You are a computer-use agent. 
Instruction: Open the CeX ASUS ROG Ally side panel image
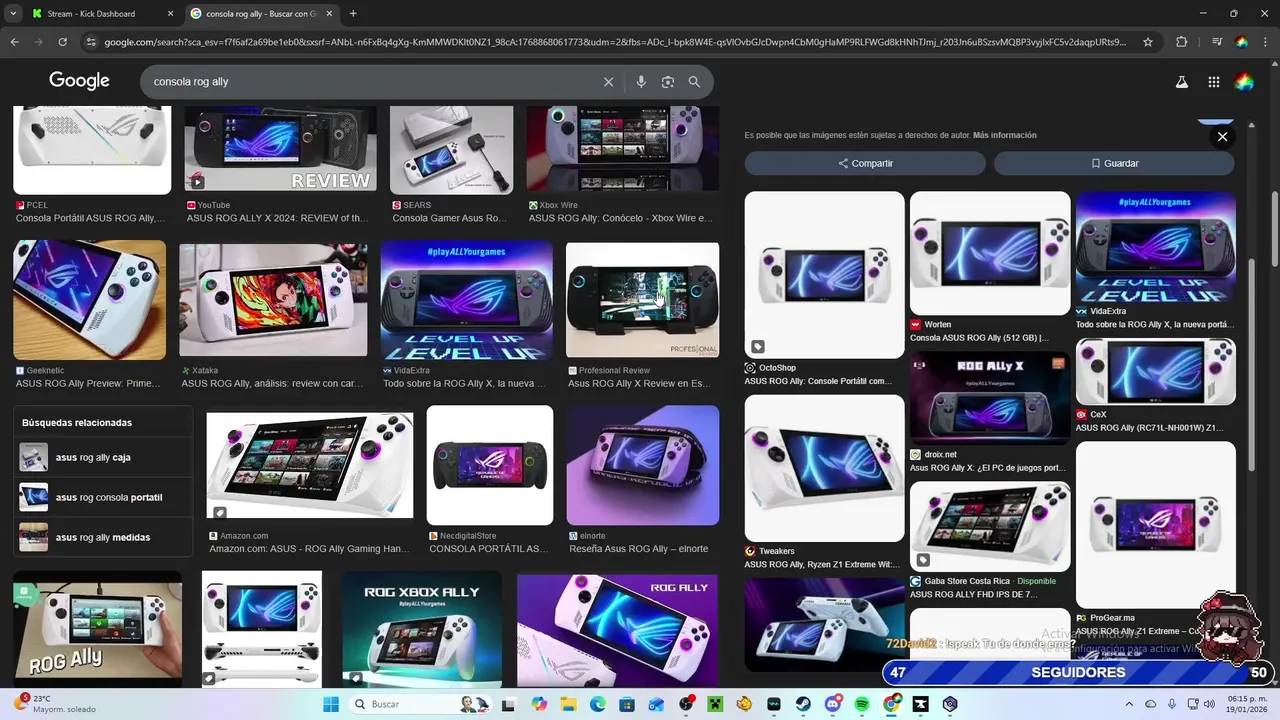coord(1155,371)
